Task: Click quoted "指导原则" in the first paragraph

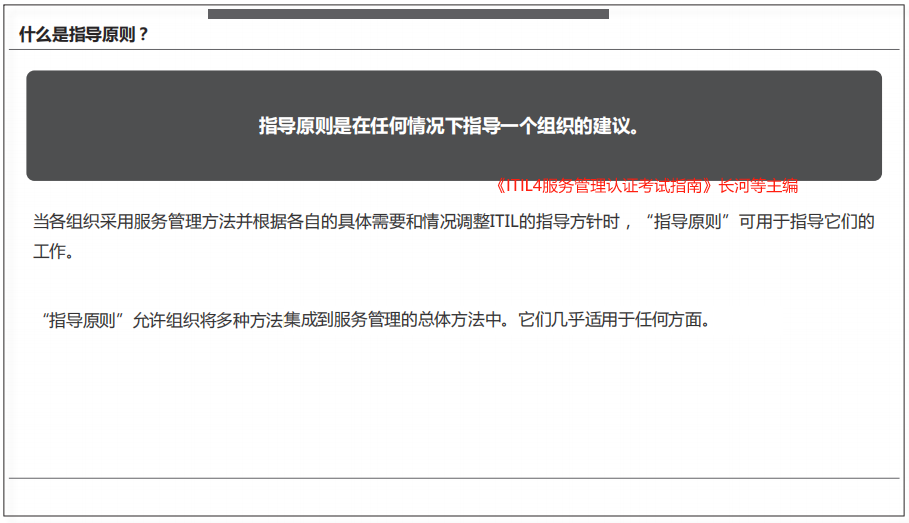Action: (x=690, y=222)
